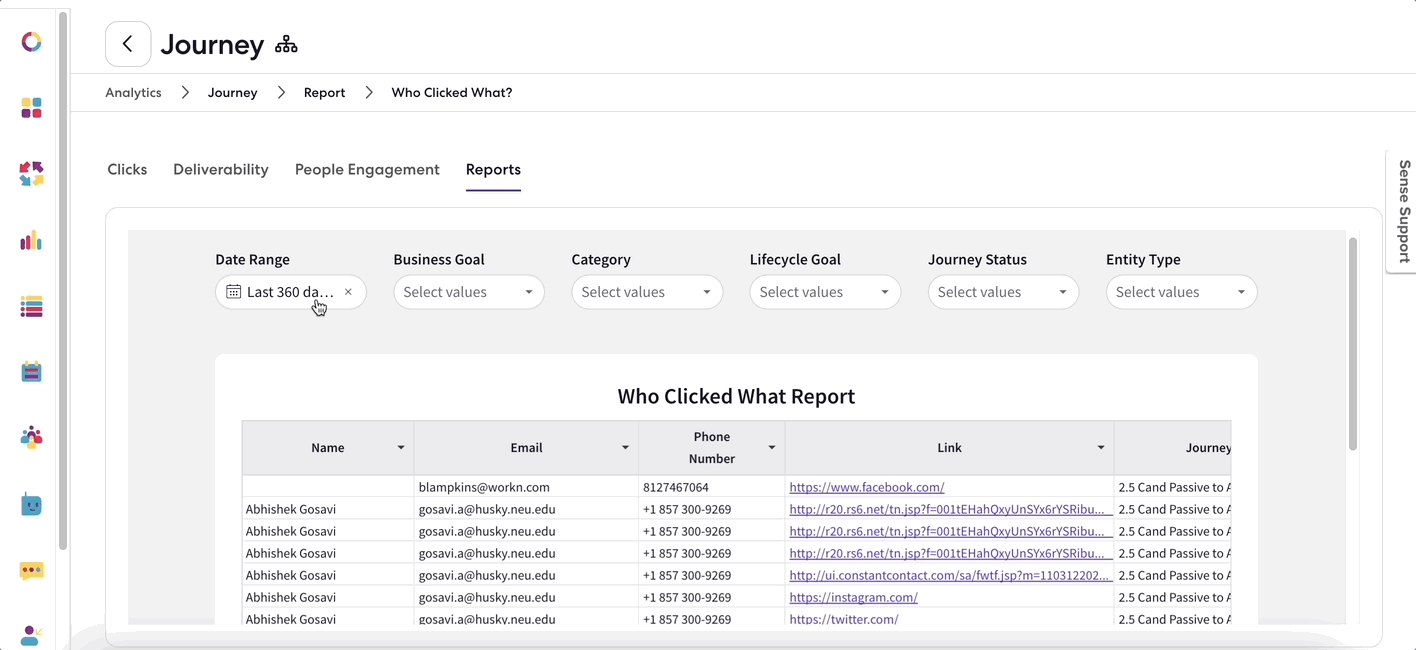
Task: Click the back arrow beside the Journey title
Action: [128, 44]
